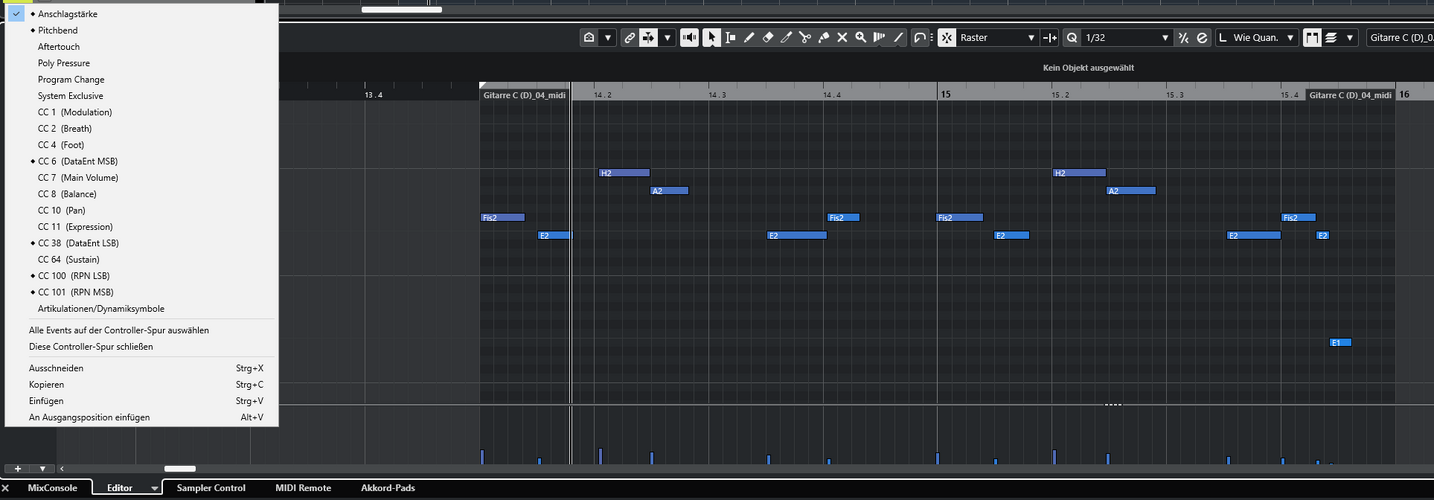1434x500 pixels.
Task: Switch to the MixConsole tab
Action: [52, 488]
